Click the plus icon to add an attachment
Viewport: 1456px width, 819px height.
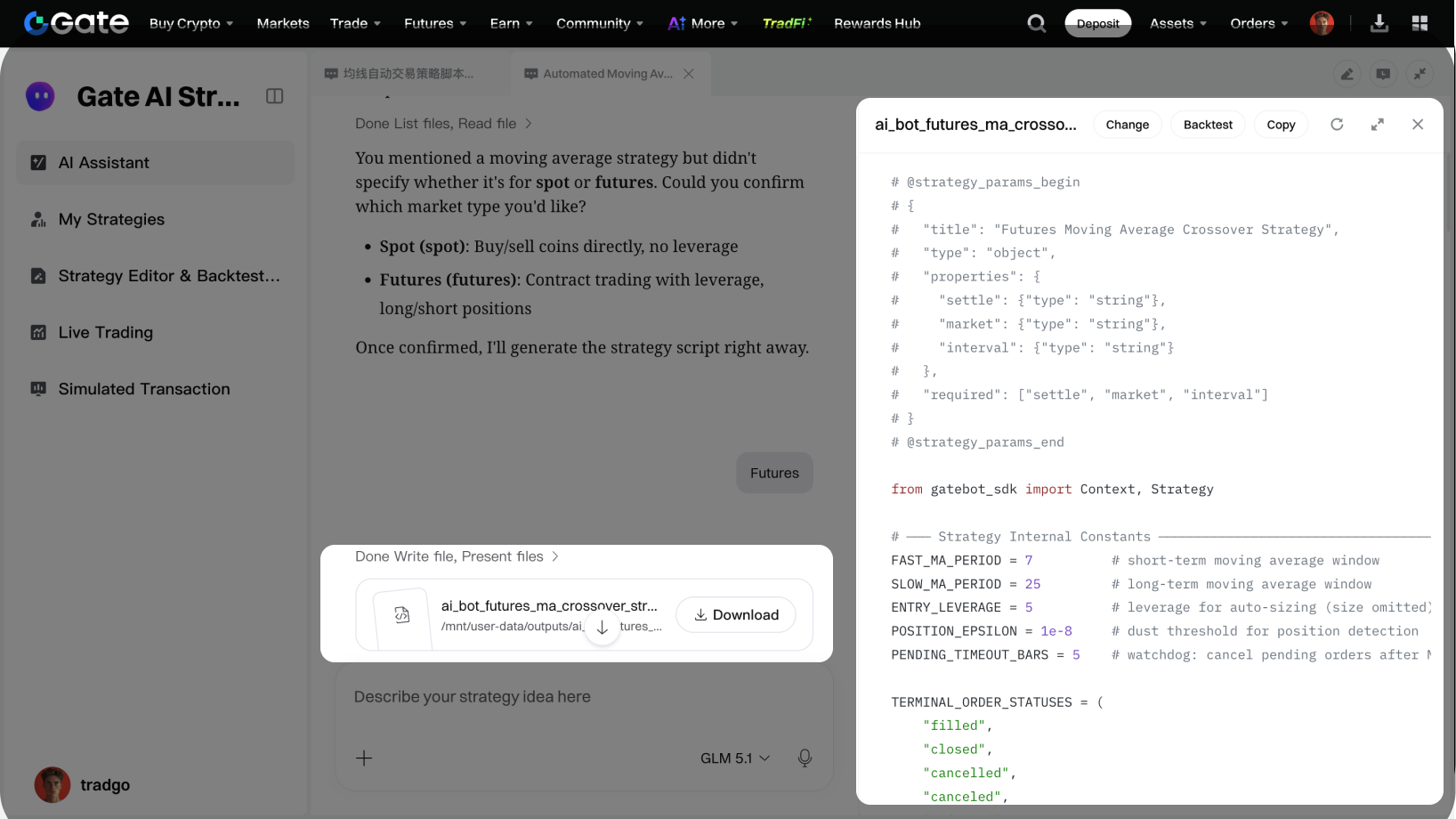click(x=364, y=758)
